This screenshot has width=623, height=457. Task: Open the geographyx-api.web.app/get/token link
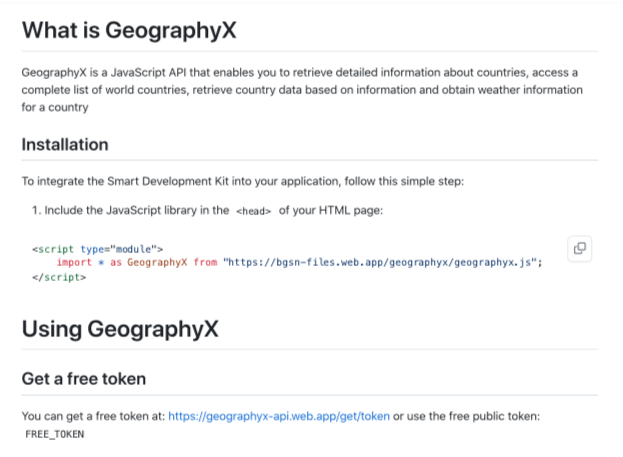click(x=279, y=416)
